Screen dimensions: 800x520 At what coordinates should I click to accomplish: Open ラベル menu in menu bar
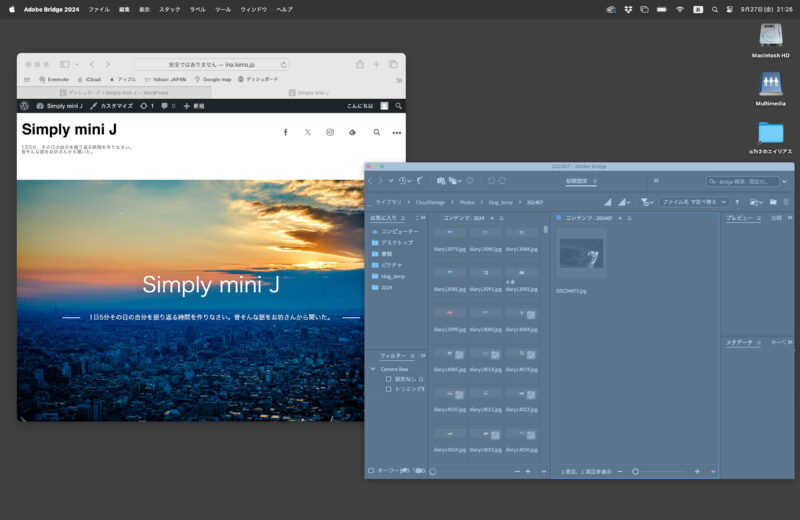click(x=197, y=9)
